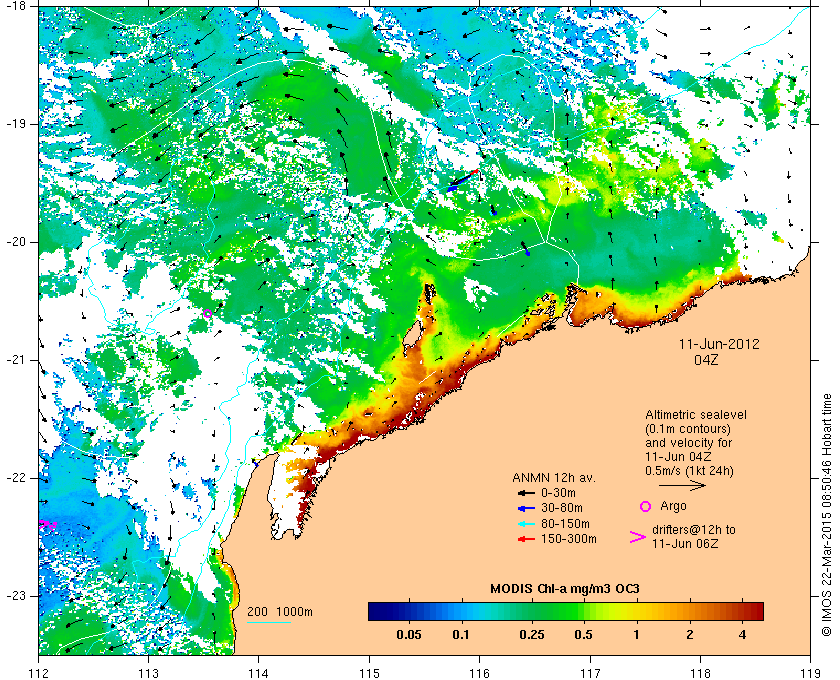
Task: Click the magenta drifter chevron in legend
Action: [638, 537]
